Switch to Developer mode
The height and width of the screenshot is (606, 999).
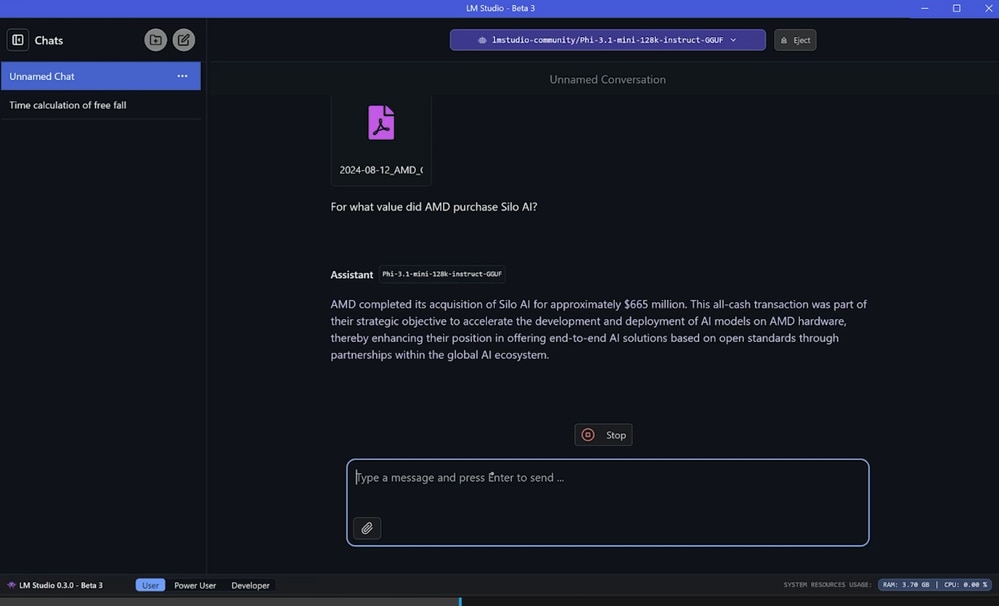coord(250,585)
